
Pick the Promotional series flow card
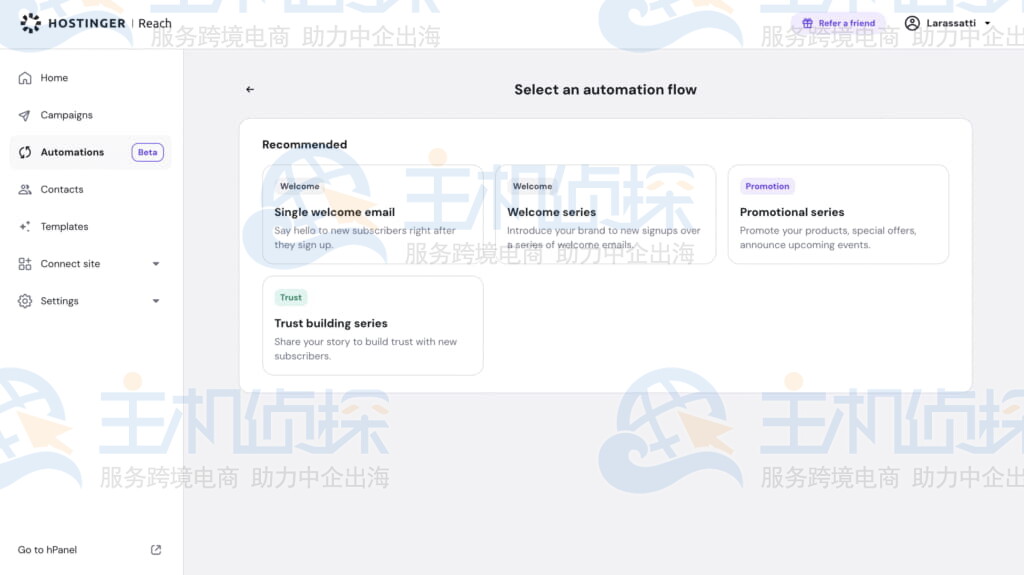coord(838,214)
